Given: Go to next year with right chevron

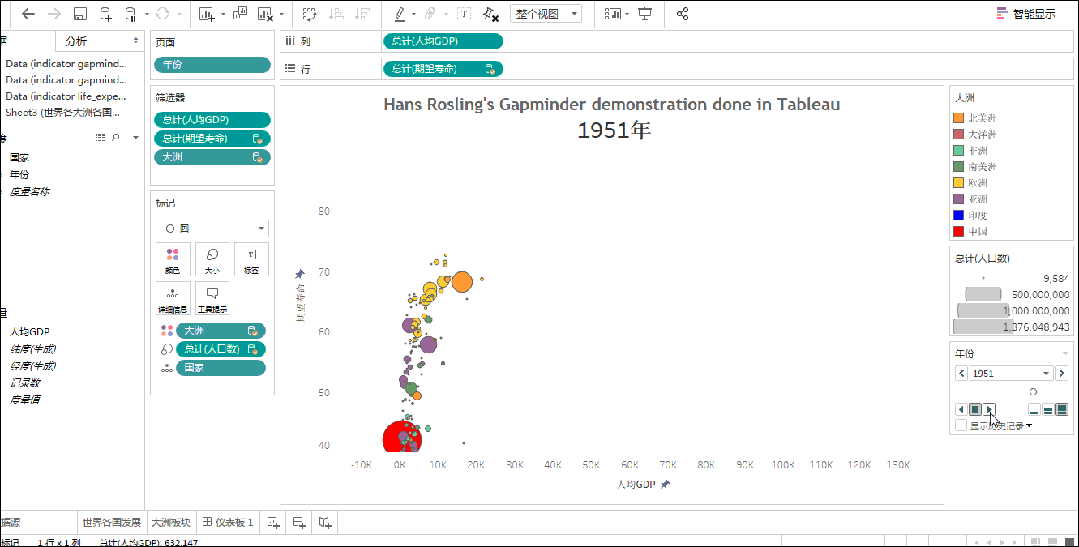Looking at the screenshot, I should click(1061, 373).
